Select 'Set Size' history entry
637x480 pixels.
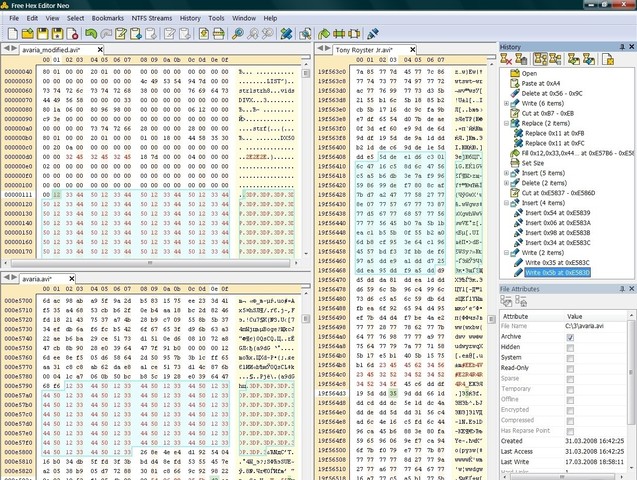tap(533, 163)
